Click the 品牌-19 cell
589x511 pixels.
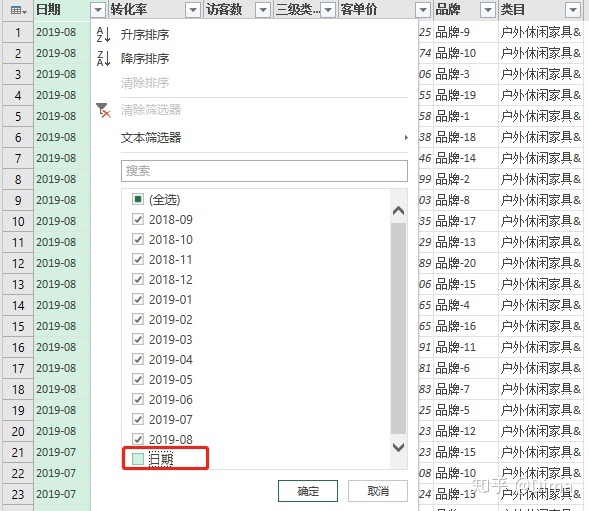465,95
